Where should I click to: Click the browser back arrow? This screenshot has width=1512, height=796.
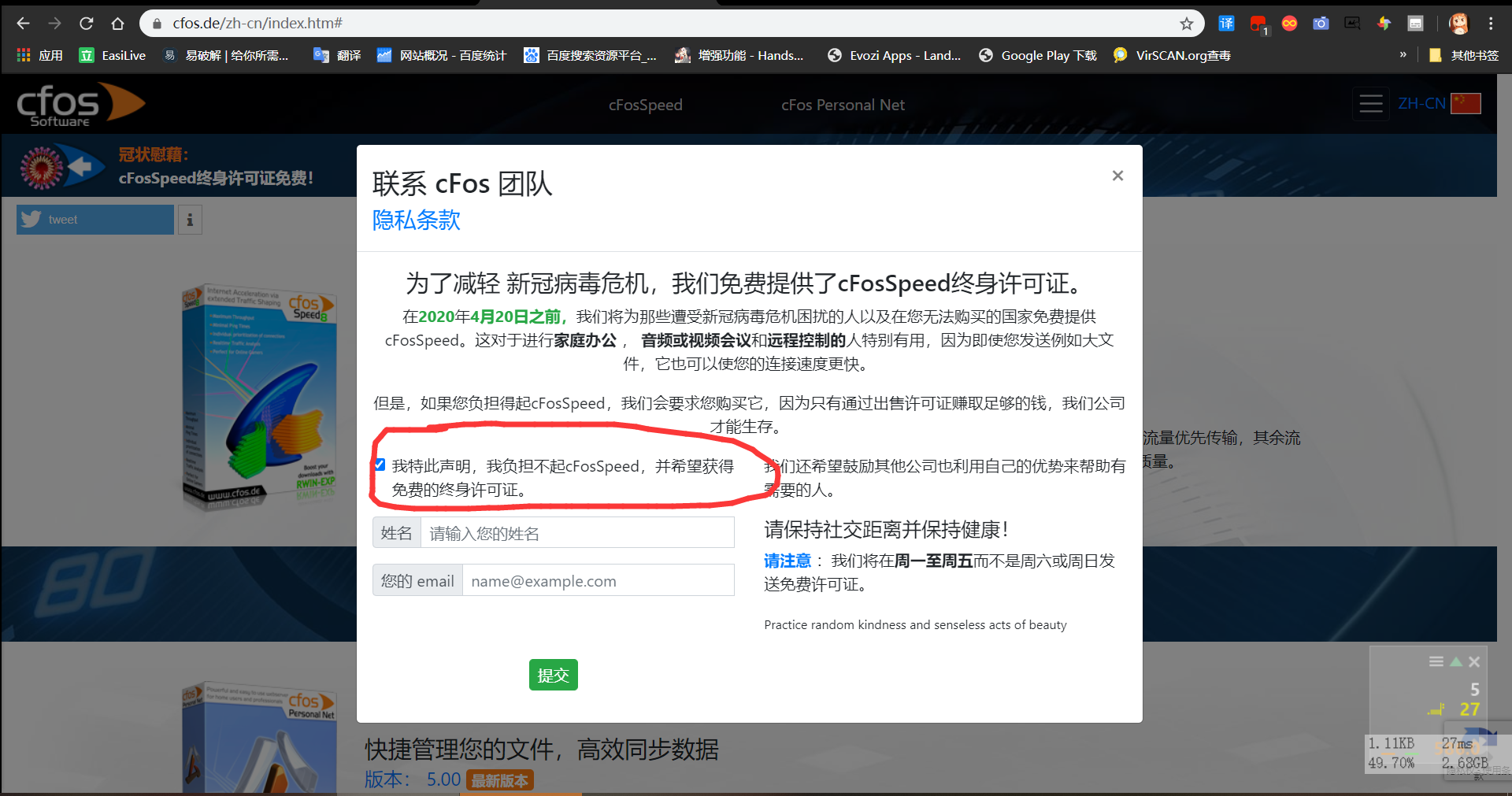pyautogui.click(x=23, y=24)
